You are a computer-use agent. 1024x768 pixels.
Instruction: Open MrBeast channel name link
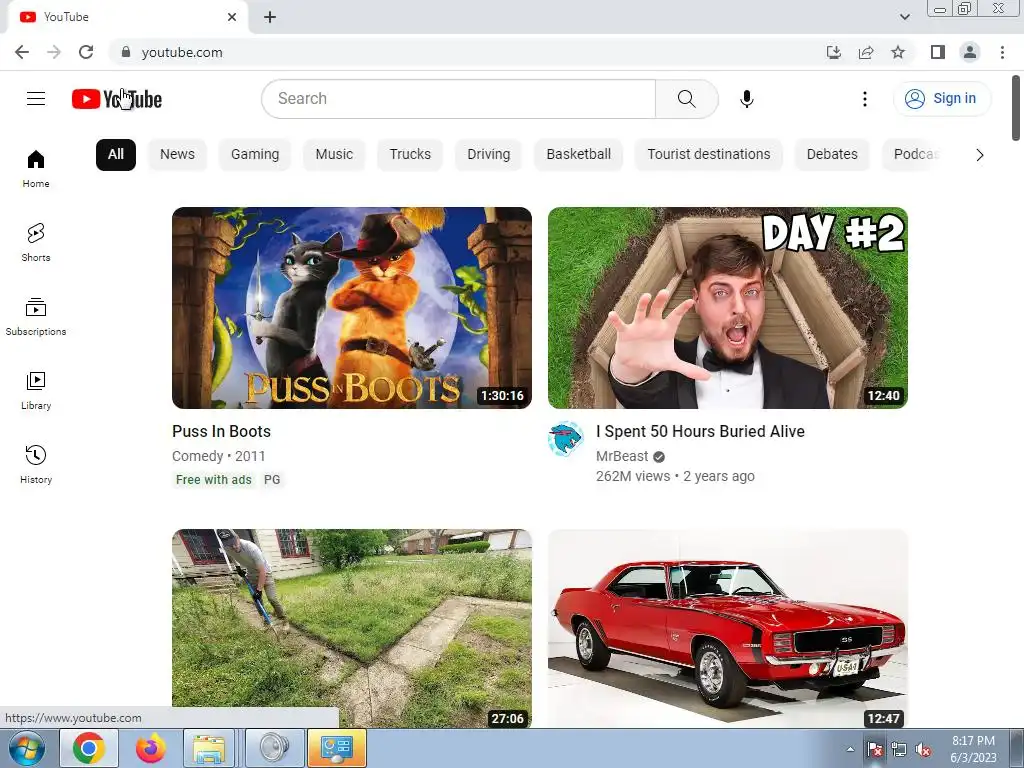[622, 456]
